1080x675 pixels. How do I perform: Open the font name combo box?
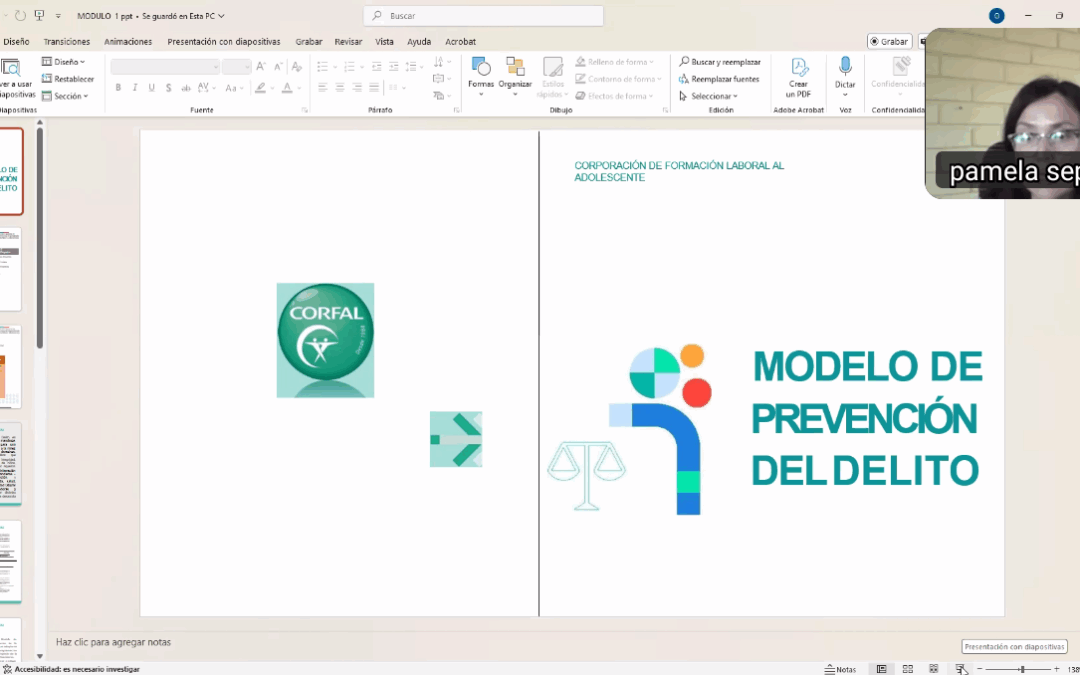pos(165,67)
